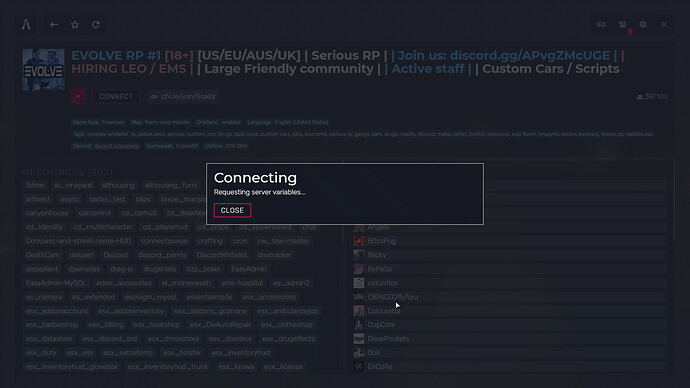Select player DeepPockets in the list
Image resolution: width=690 pixels, height=388 pixels.
[509, 339]
